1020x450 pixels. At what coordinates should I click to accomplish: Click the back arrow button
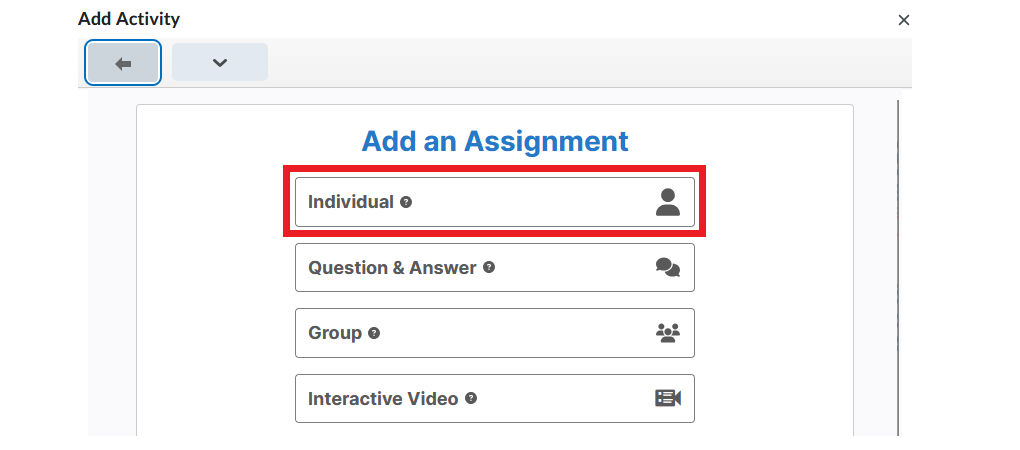pos(123,63)
